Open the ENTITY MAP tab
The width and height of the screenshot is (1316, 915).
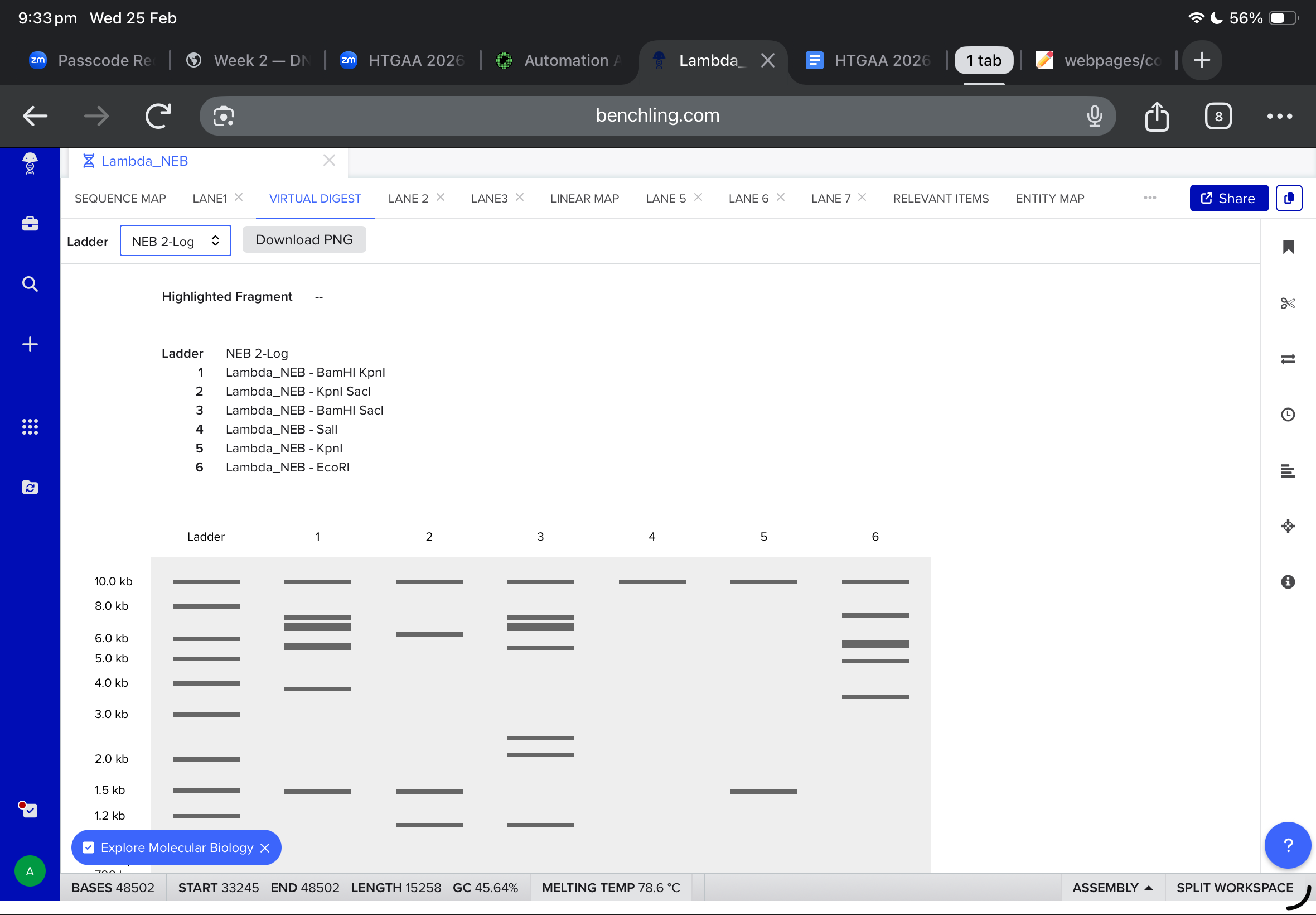point(1049,199)
